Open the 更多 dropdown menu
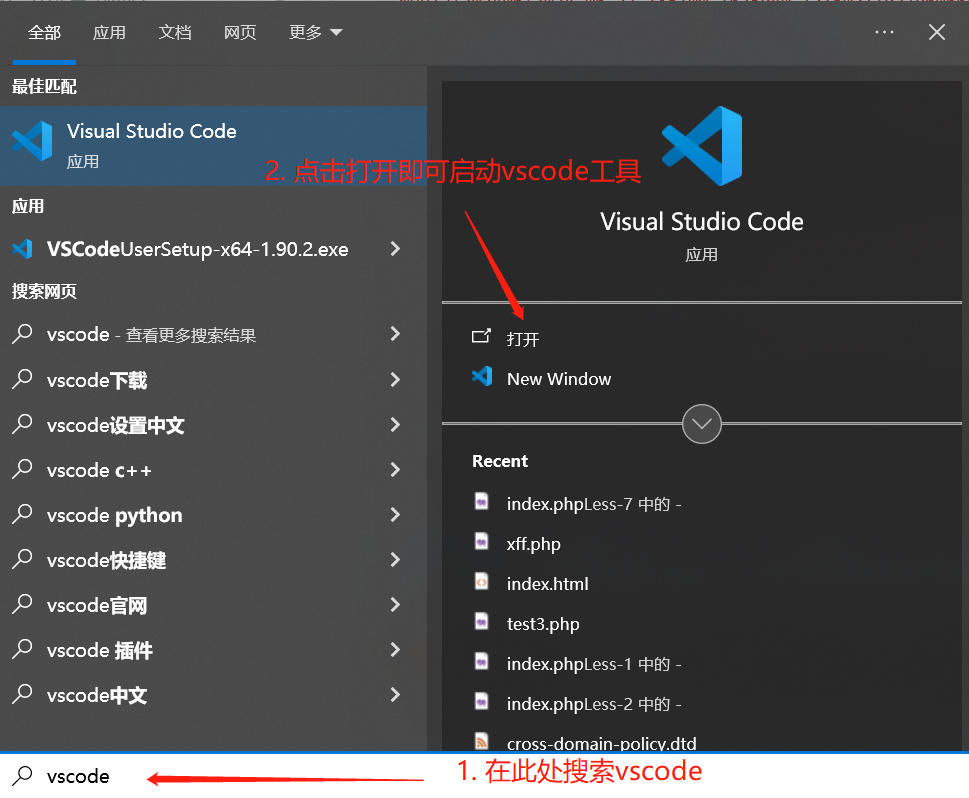This screenshot has height=798, width=969. (315, 32)
